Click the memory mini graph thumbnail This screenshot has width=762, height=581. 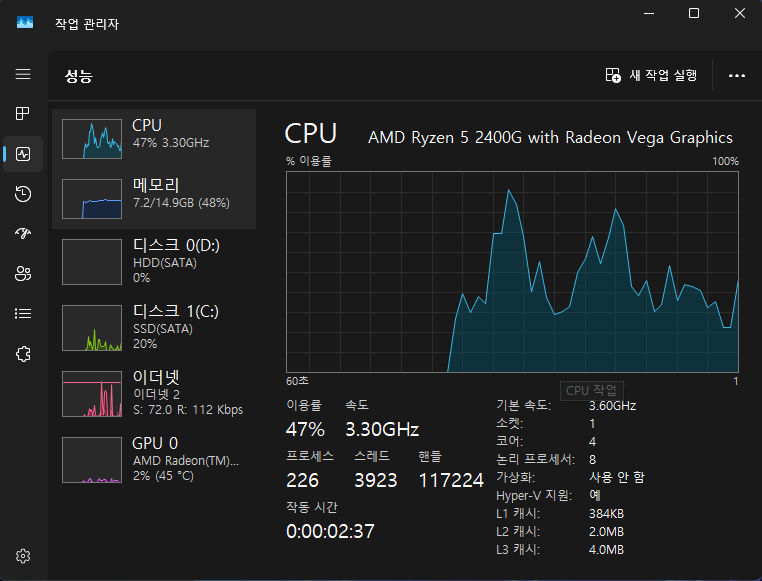click(92, 199)
